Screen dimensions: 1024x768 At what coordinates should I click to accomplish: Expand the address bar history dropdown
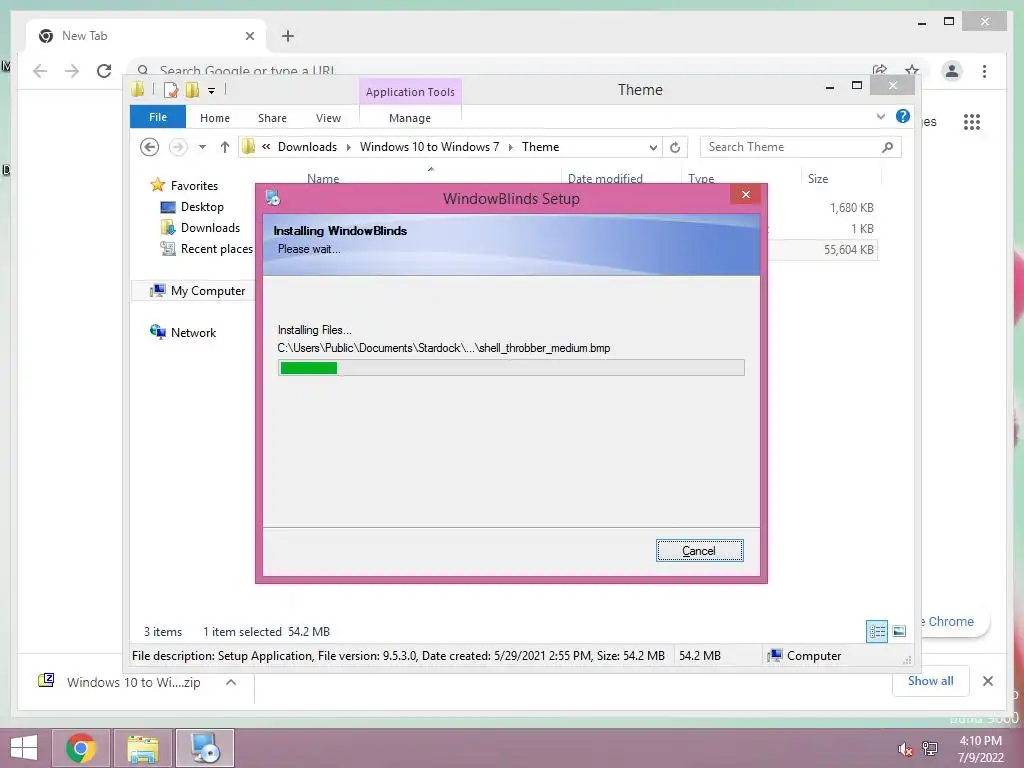[653, 148]
